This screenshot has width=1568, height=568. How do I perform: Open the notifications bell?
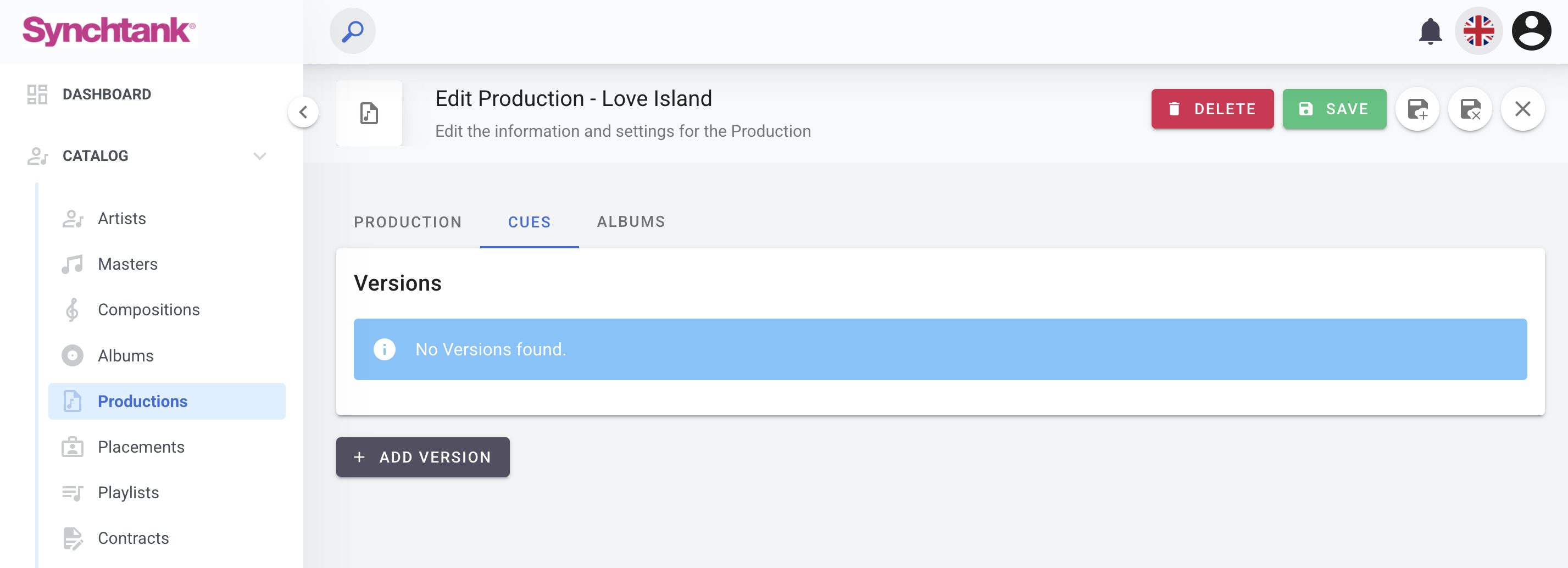pyautogui.click(x=1430, y=31)
